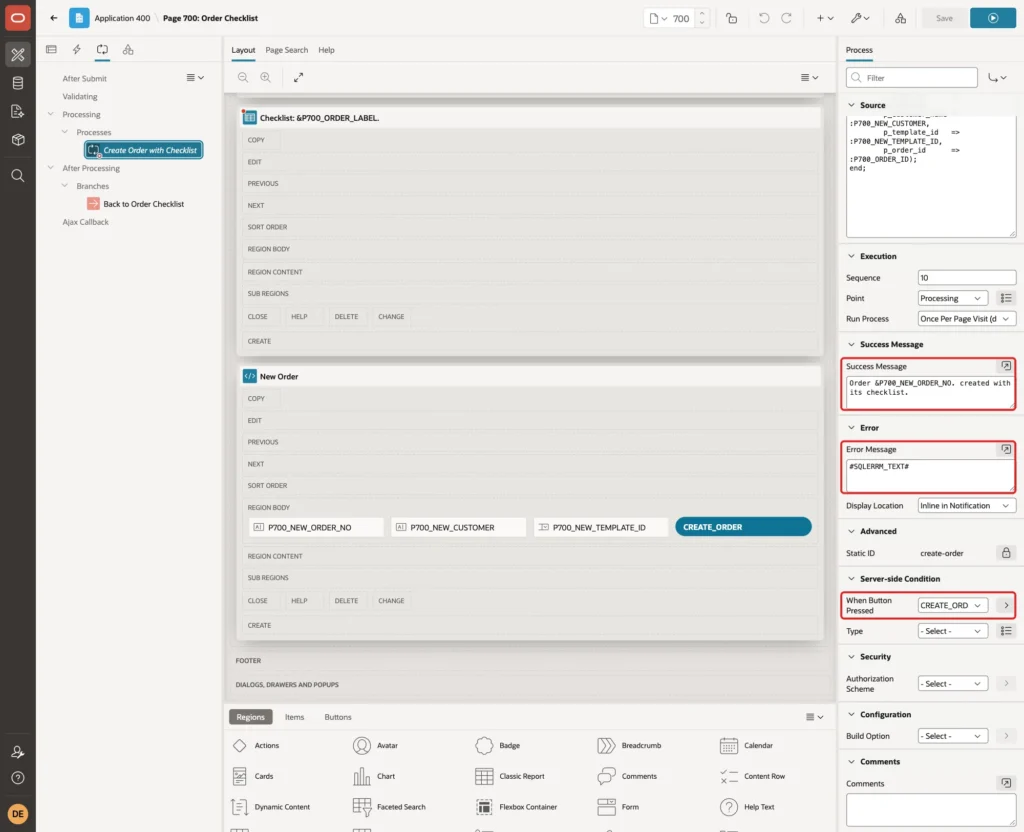Open the Point dropdown set to Processing

tap(952, 298)
